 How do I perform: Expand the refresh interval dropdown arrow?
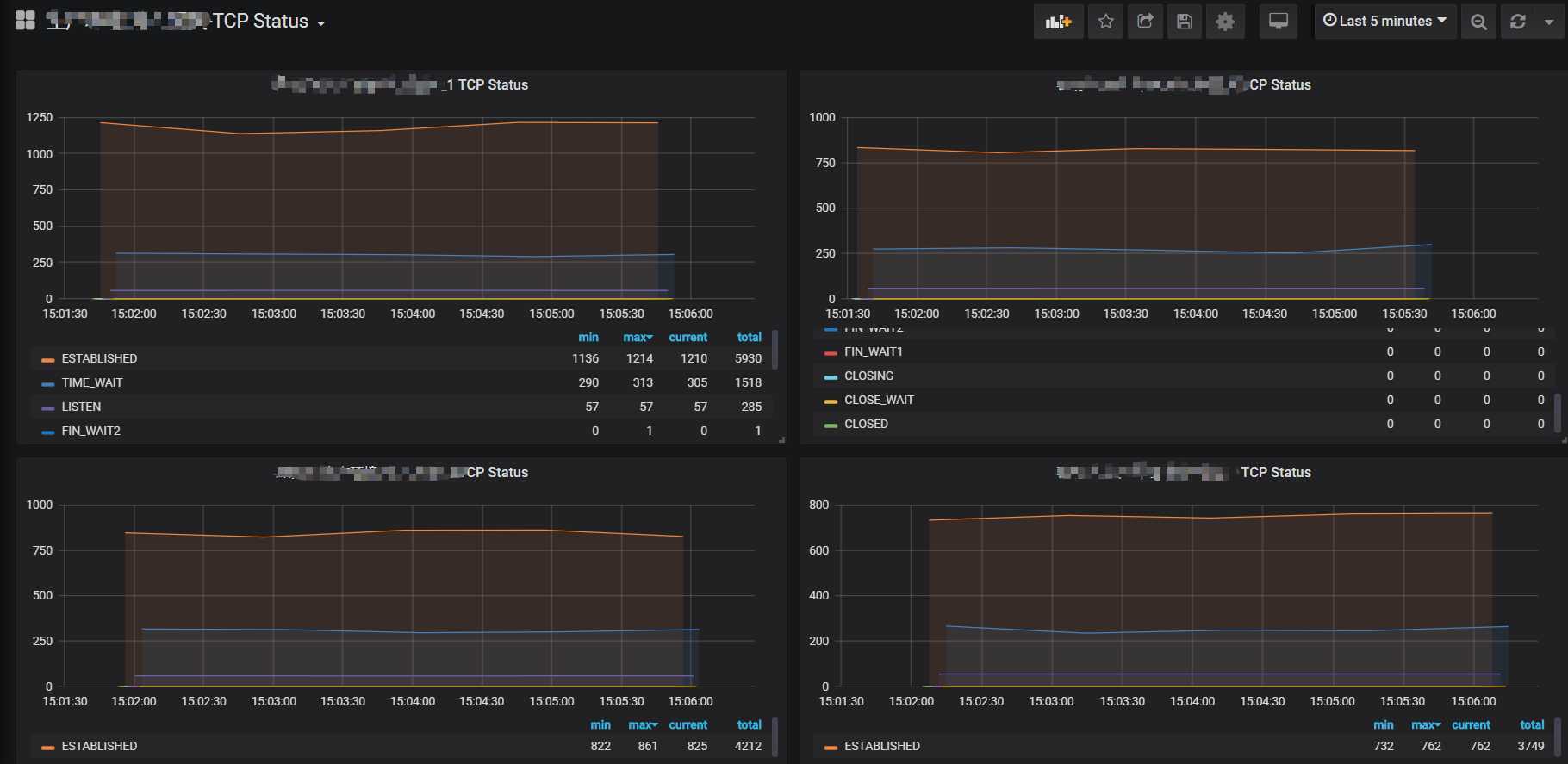click(x=1549, y=22)
